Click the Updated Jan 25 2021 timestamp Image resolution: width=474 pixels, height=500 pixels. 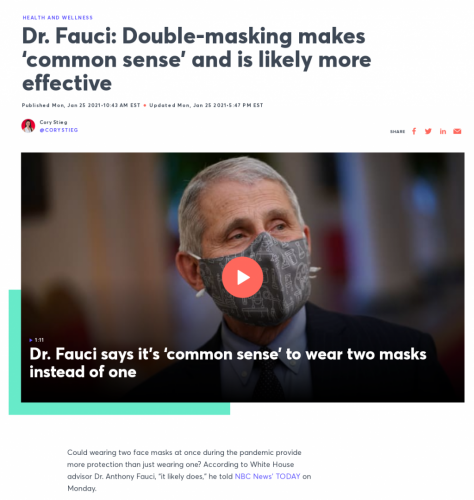pos(206,105)
